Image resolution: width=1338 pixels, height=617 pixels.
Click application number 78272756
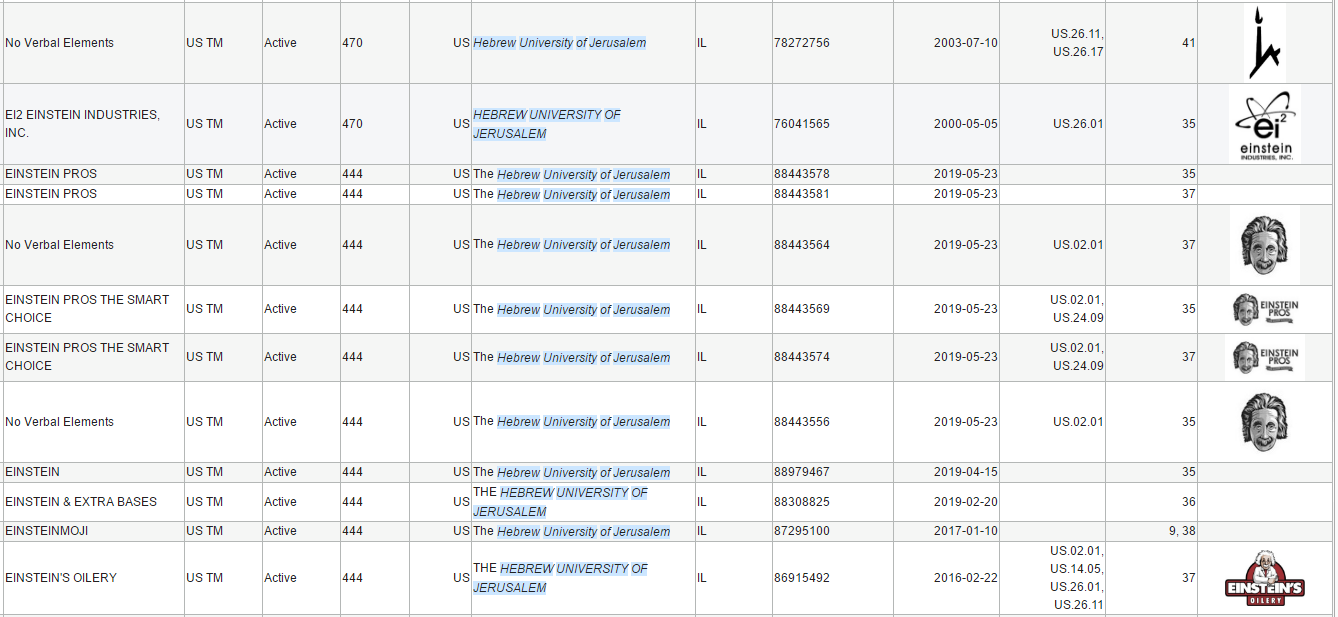[x=802, y=43]
